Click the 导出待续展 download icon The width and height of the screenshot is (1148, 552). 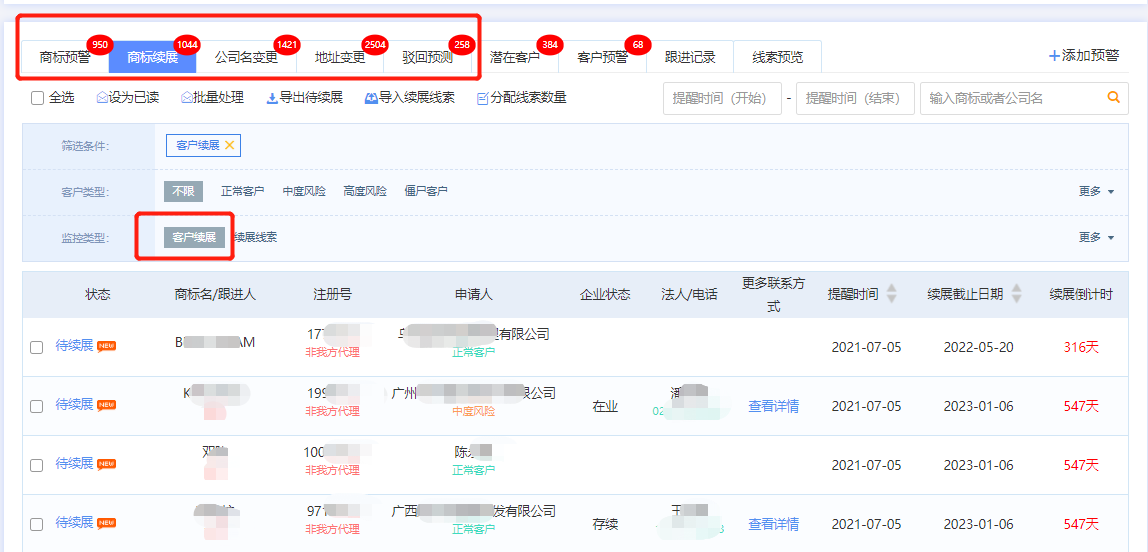tap(272, 98)
